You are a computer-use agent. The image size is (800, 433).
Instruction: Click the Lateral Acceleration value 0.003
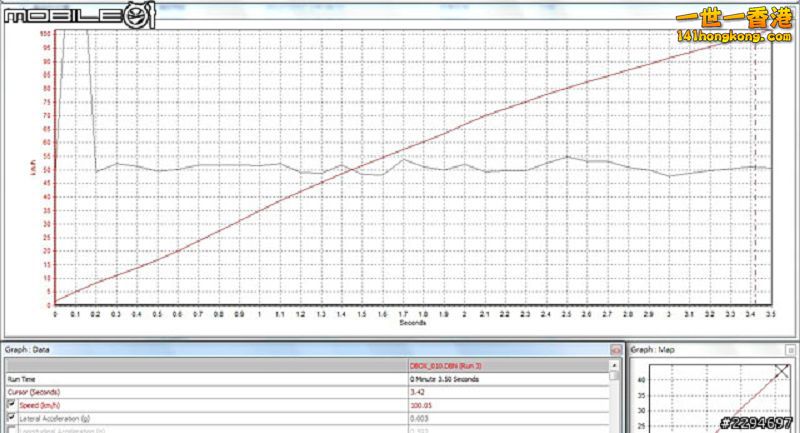418,418
